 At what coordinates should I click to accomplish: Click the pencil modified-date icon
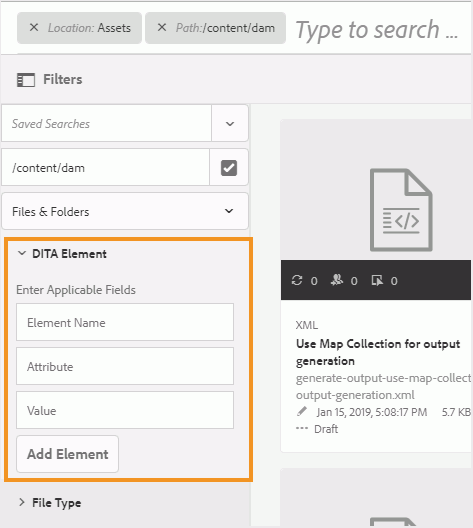[302, 411]
